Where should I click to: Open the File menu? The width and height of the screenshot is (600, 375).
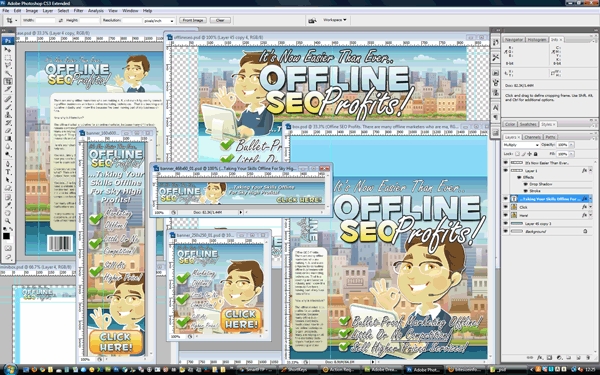click(x=5, y=11)
